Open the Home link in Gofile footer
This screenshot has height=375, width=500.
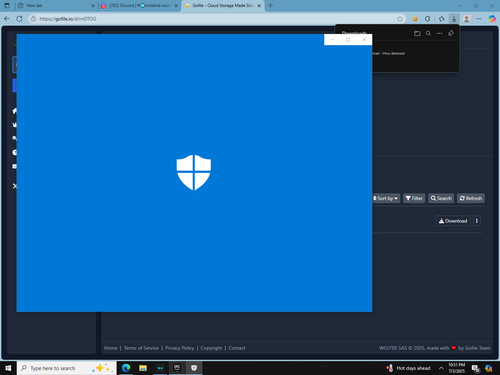click(110, 348)
